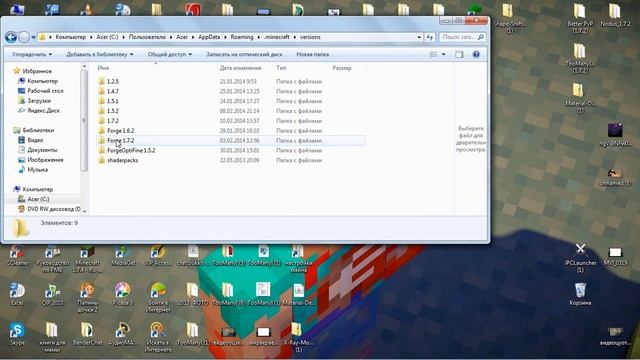
Task: Select the CCleaner desktop shortcut
Action: click(17, 256)
